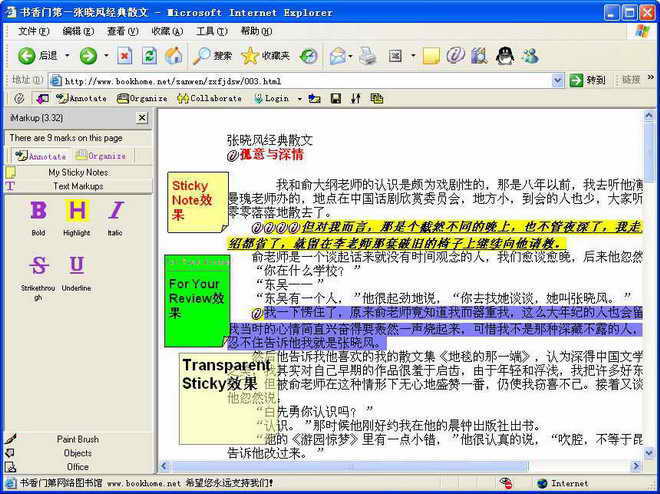
Task: Select the Highlight markup tool
Action: 77,212
